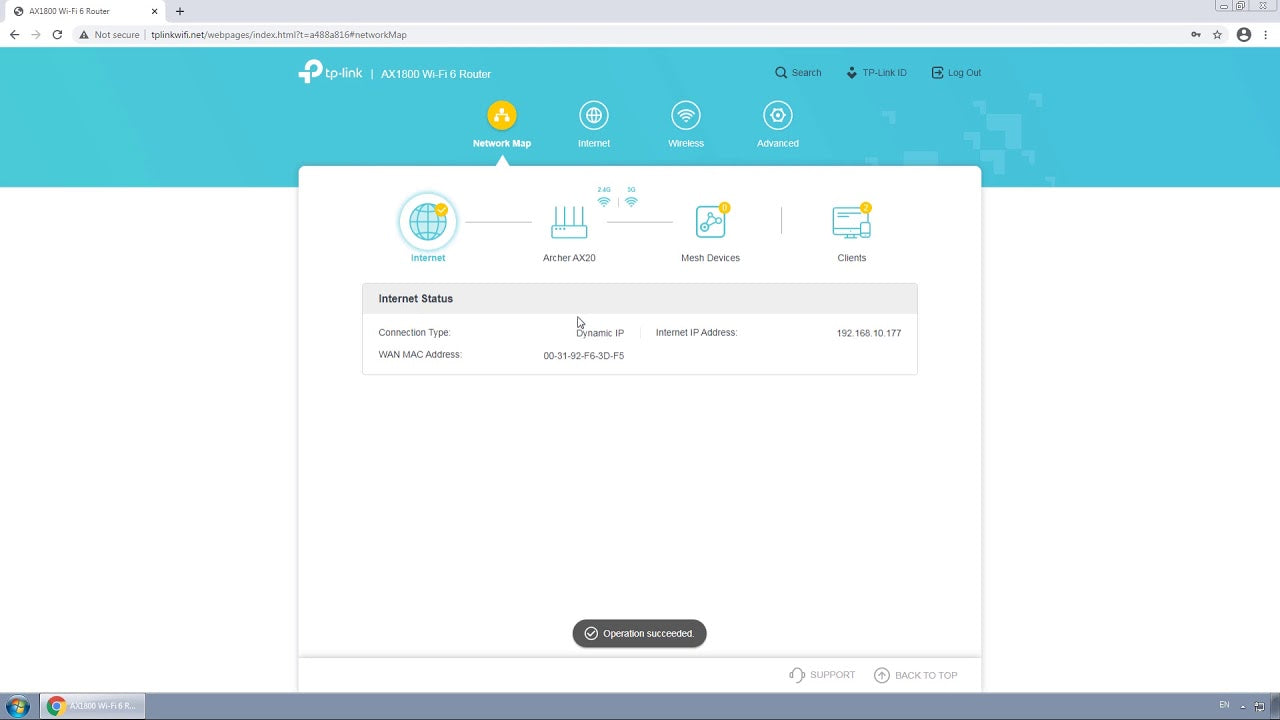This screenshot has height=720, width=1280.
Task: Select the 2.4G Wi-Fi band icon
Action: point(604,197)
